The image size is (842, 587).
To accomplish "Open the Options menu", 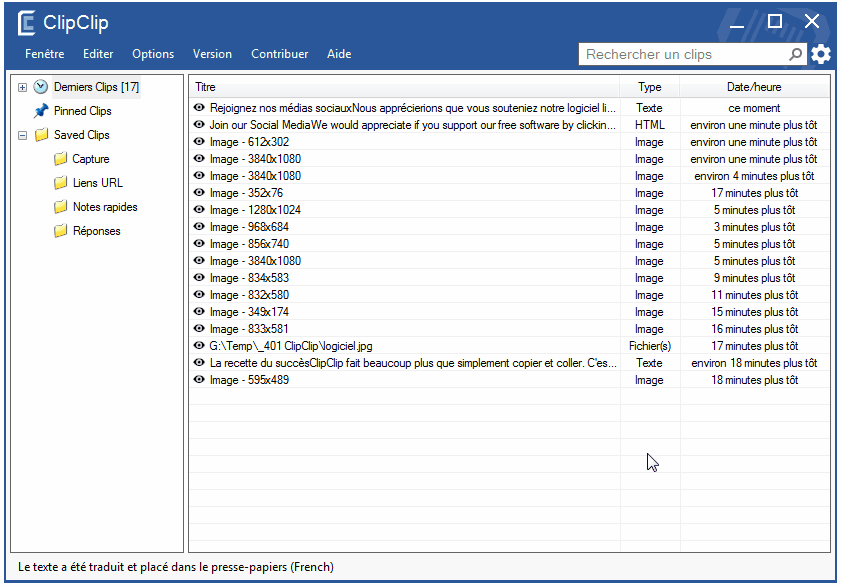I will [x=153, y=54].
